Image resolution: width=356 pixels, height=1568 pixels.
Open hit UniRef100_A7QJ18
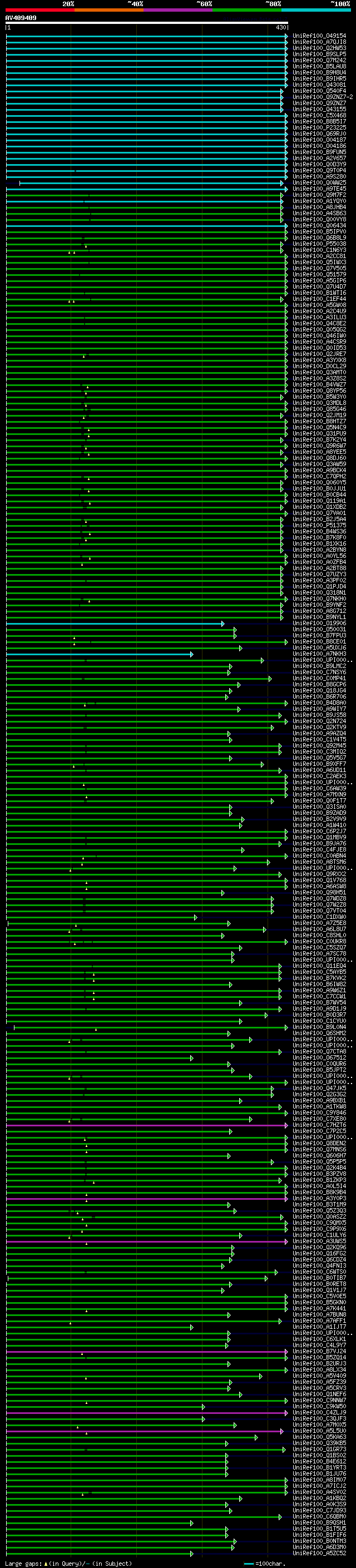(x=319, y=42)
